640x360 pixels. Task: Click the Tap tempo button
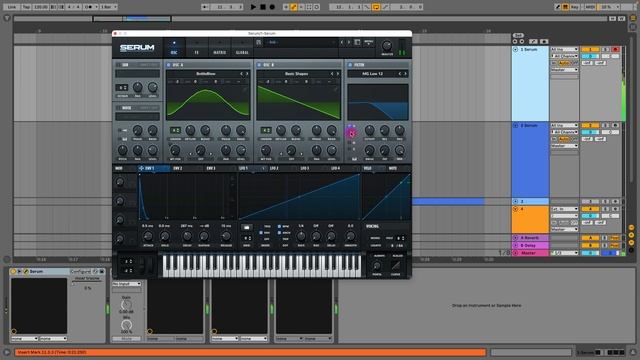pyautogui.click(x=26, y=7)
